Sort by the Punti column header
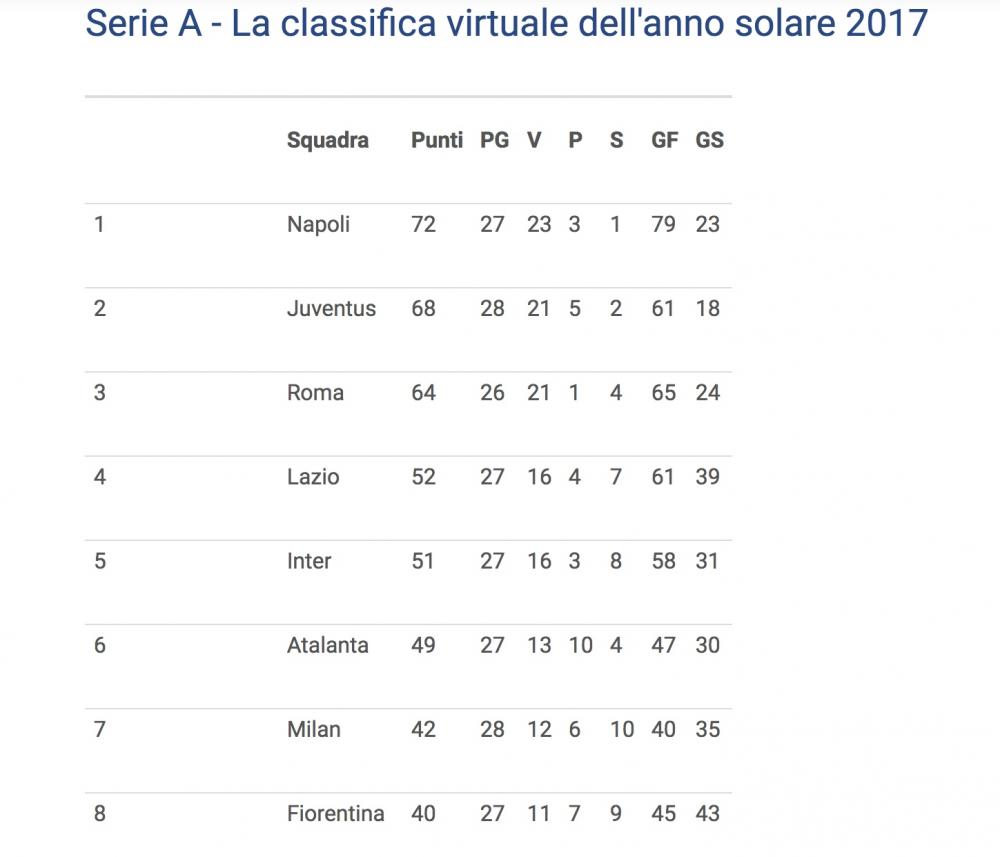Screen dimensions: 1000x857 437,141
